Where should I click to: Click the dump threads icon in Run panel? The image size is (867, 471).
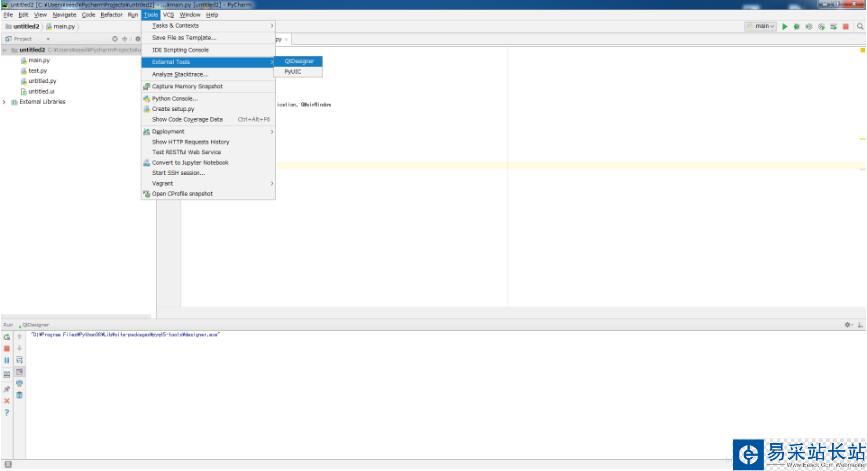pyautogui.click(x=7, y=374)
